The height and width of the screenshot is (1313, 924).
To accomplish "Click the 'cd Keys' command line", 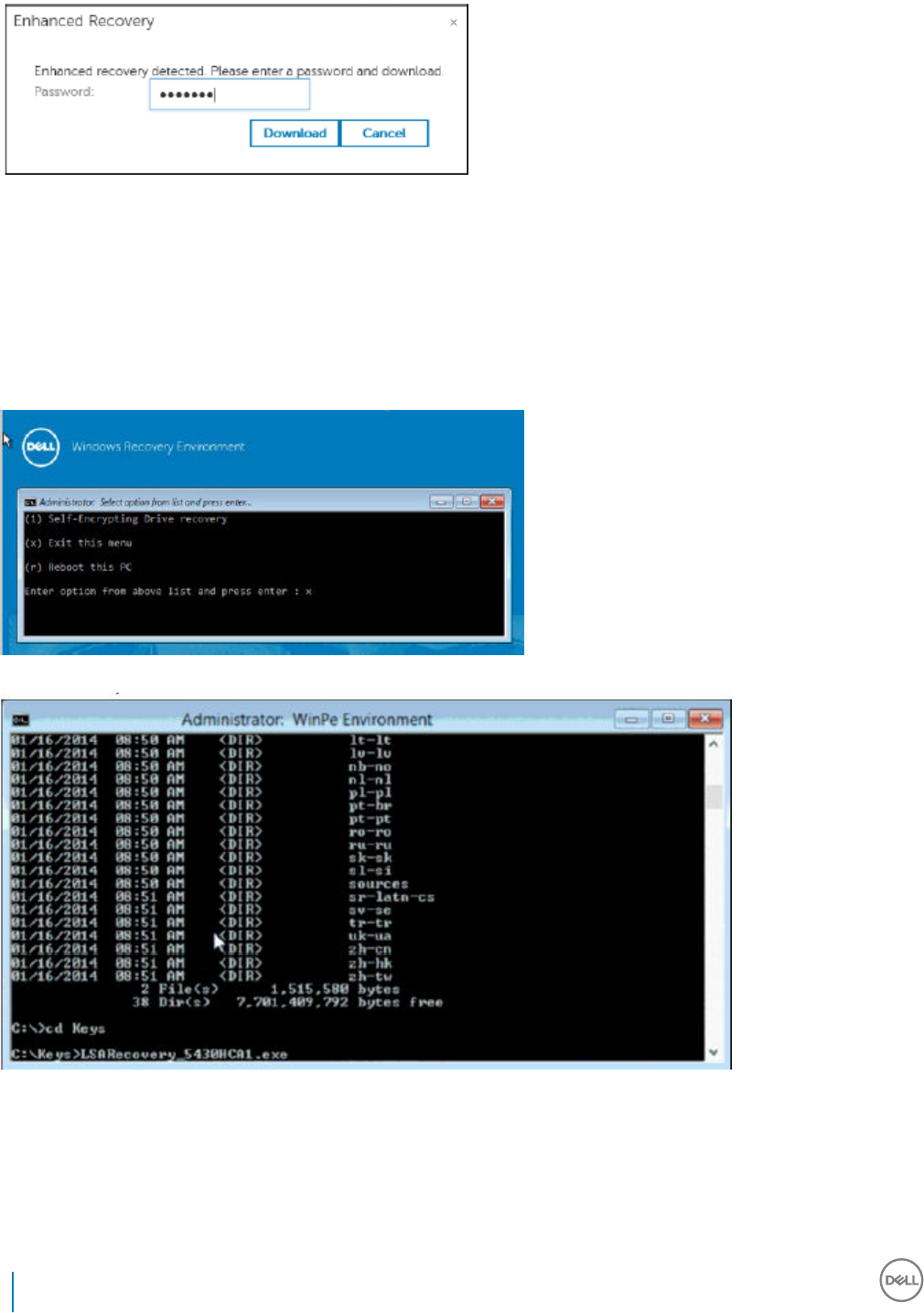I will click(x=59, y=1029).
